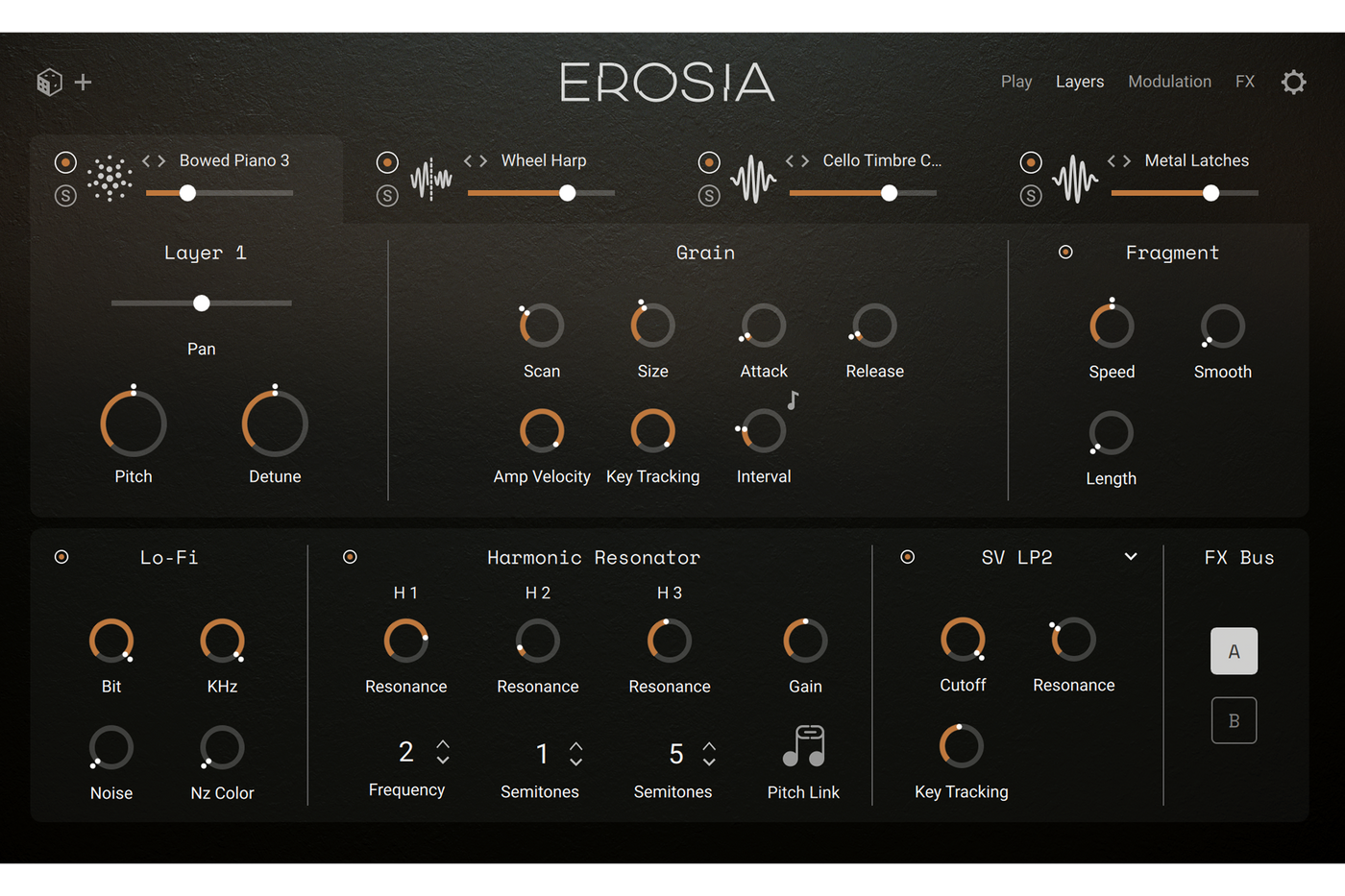Click the plus add icon
The width and height of the screenshot is (1345, 896).
[84, 83]
